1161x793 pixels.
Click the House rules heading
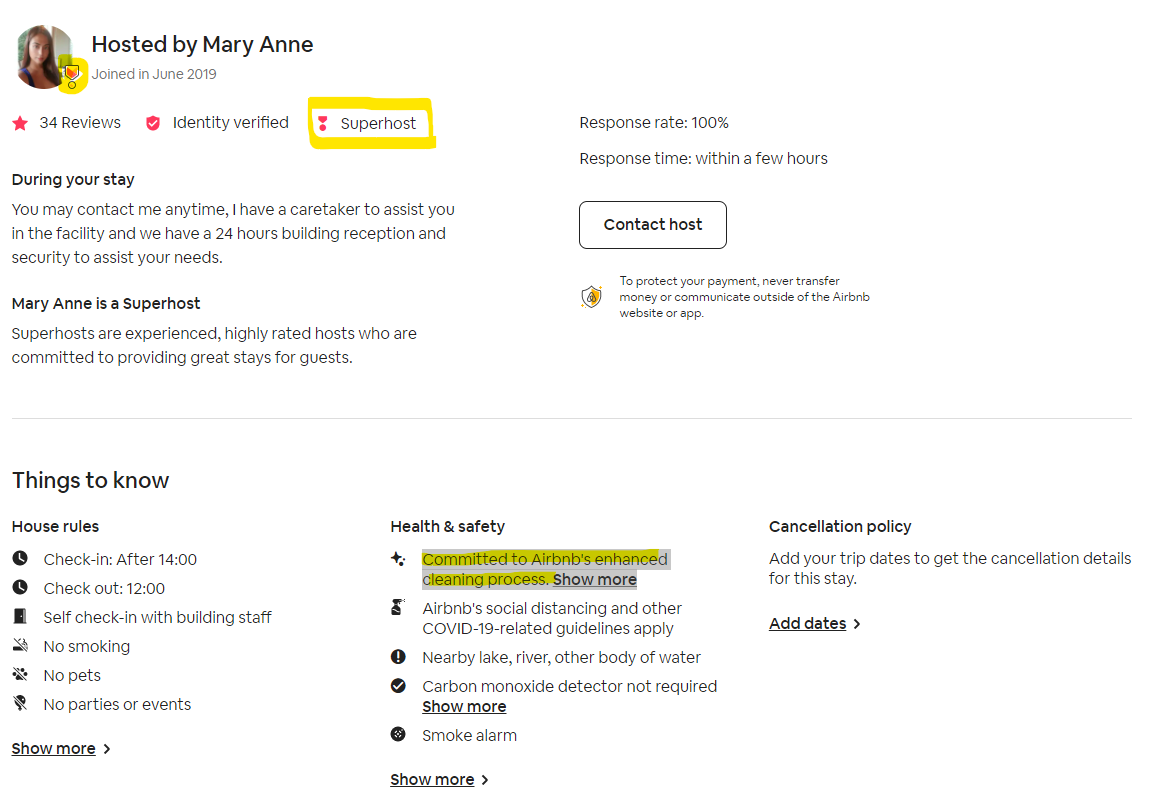[56, 526]
